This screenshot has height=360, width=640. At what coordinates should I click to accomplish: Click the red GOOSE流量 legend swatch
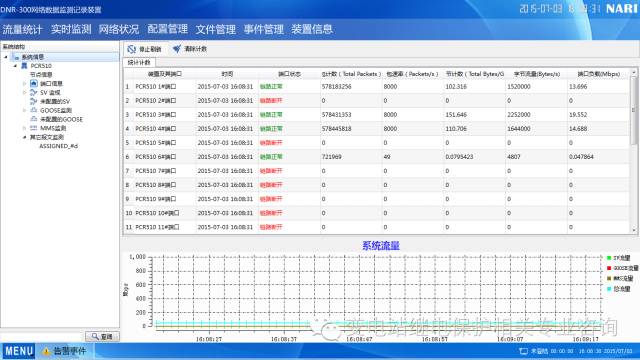click(609, 268)
